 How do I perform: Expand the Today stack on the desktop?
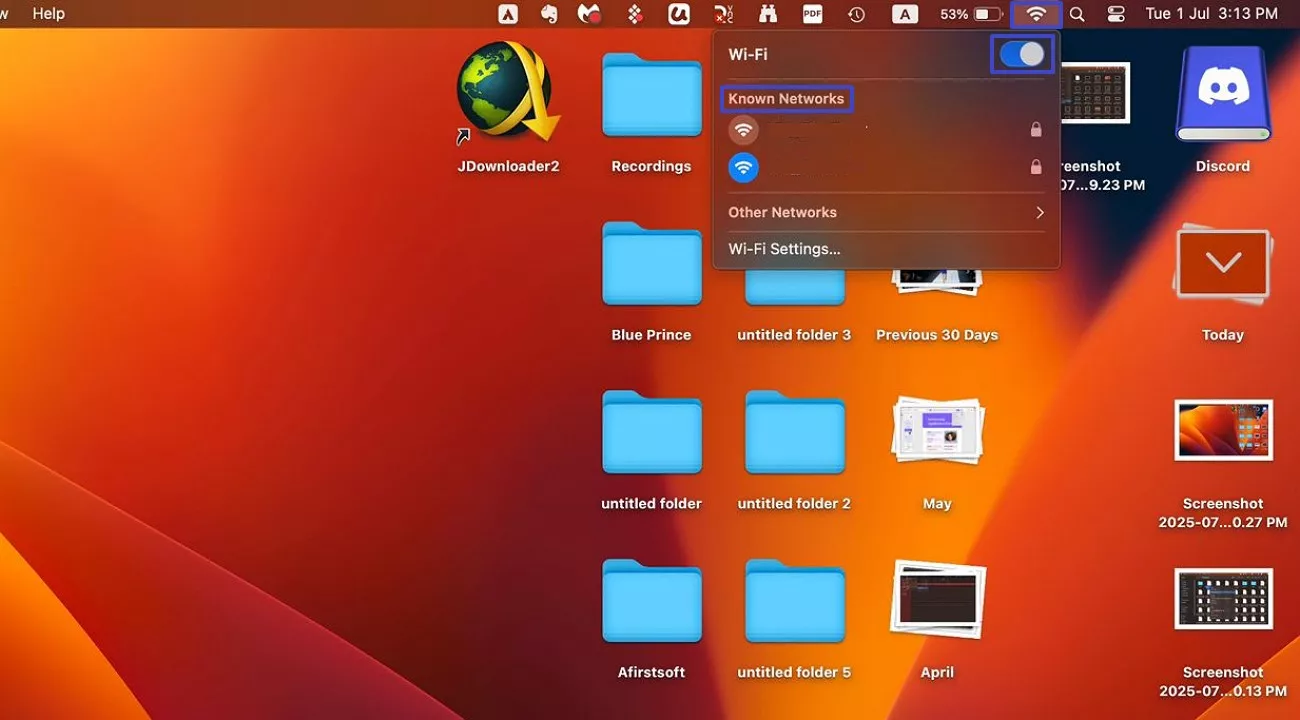coord(1221,264)
